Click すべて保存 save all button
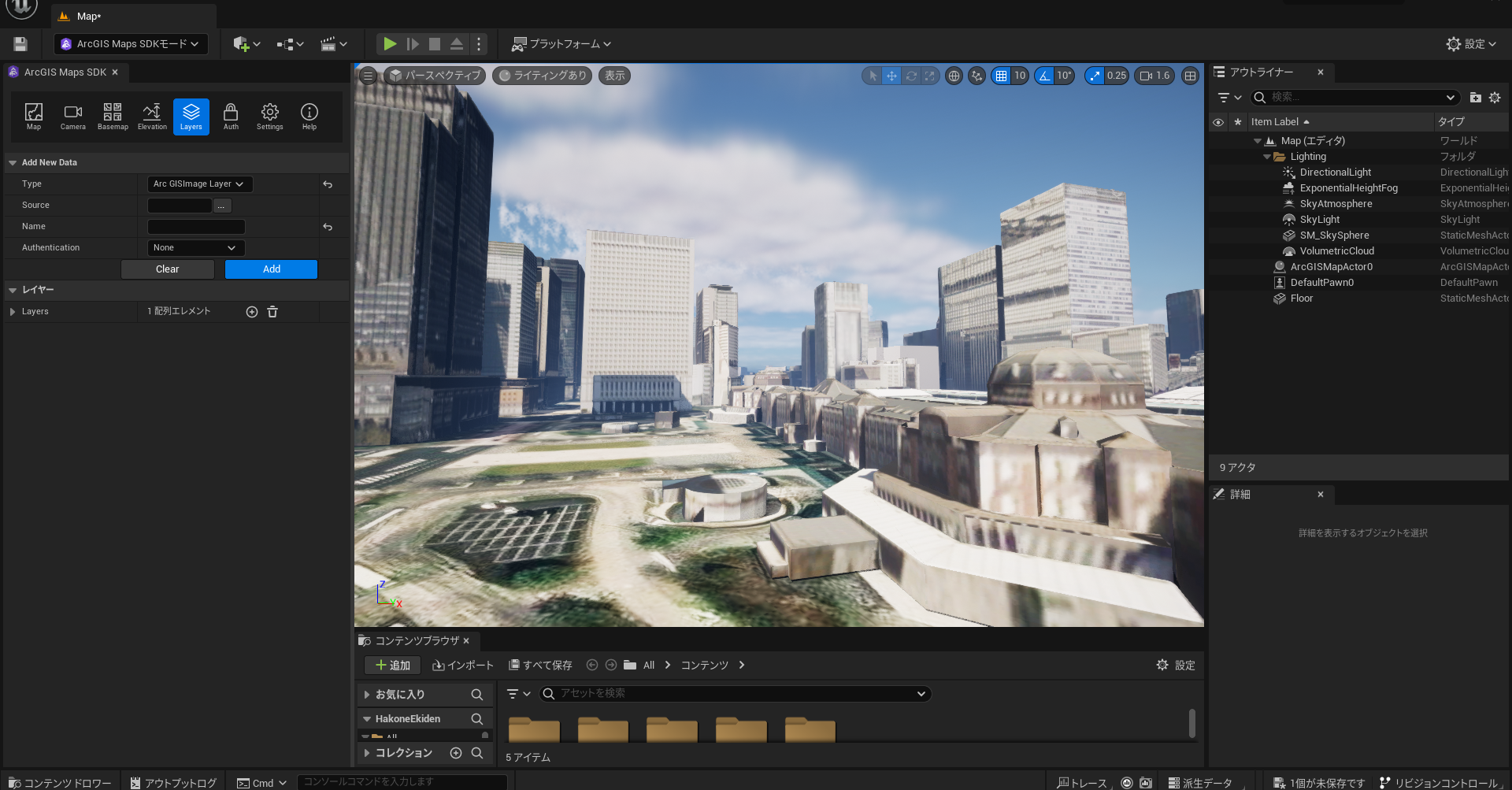Viewport: 1512px width, 790px height. pyautogui.click(x=541, y=666)
